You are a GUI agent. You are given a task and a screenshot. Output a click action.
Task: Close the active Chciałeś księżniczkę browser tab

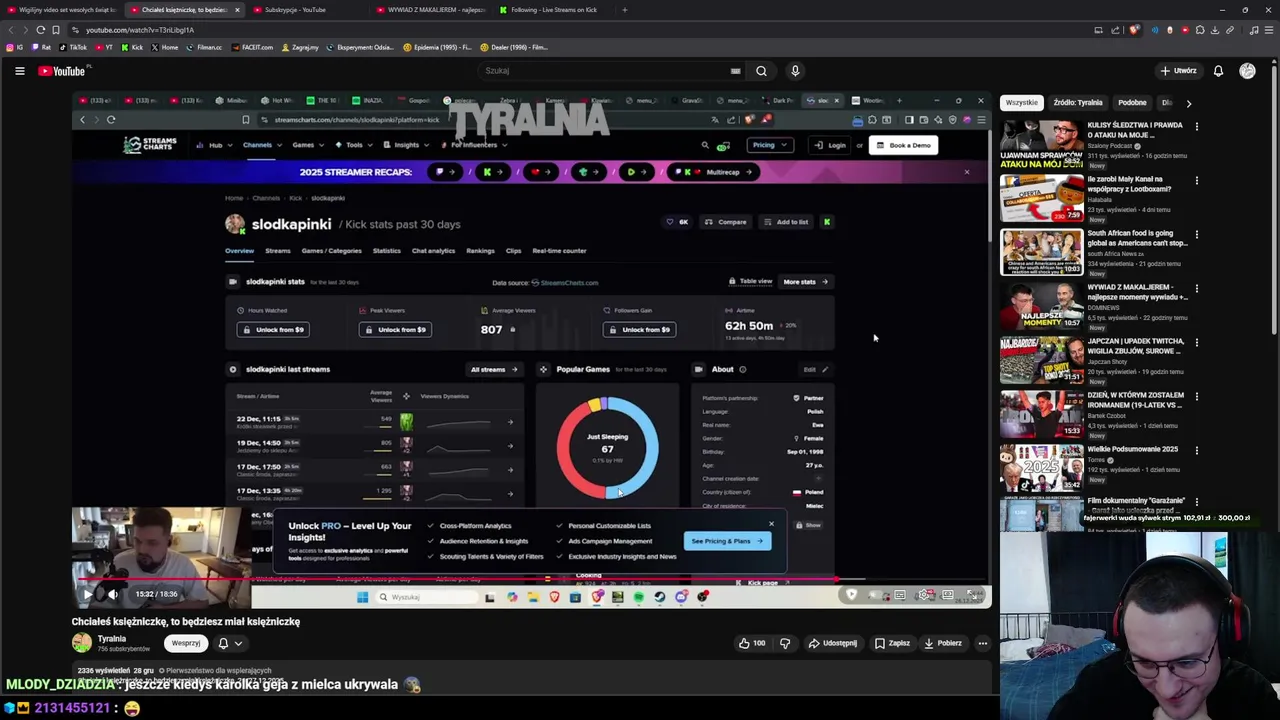point(237,10)
